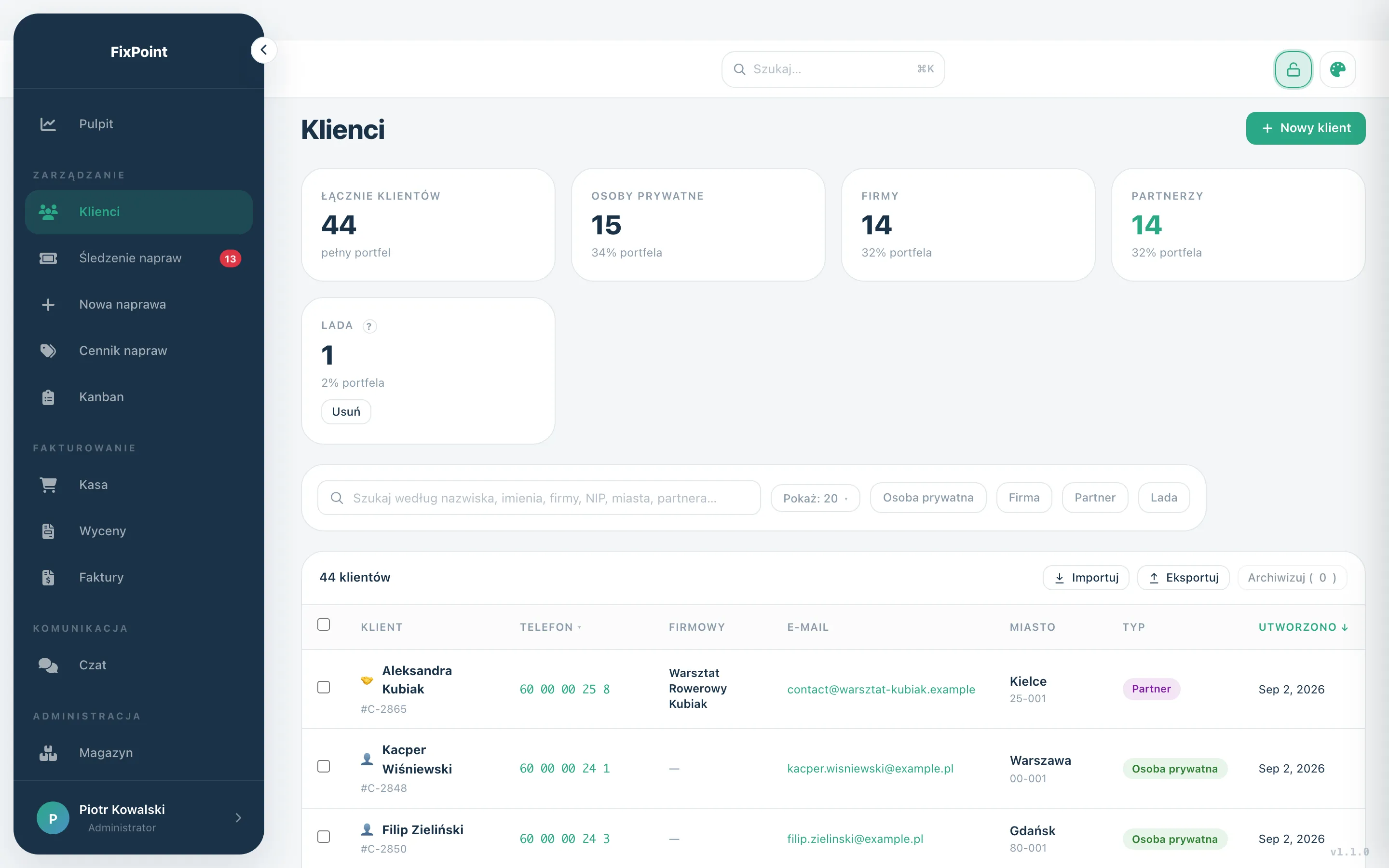Open filip.zielinski@example.pl email link
Screen dimensions: 1389x868
click(855, 839)
